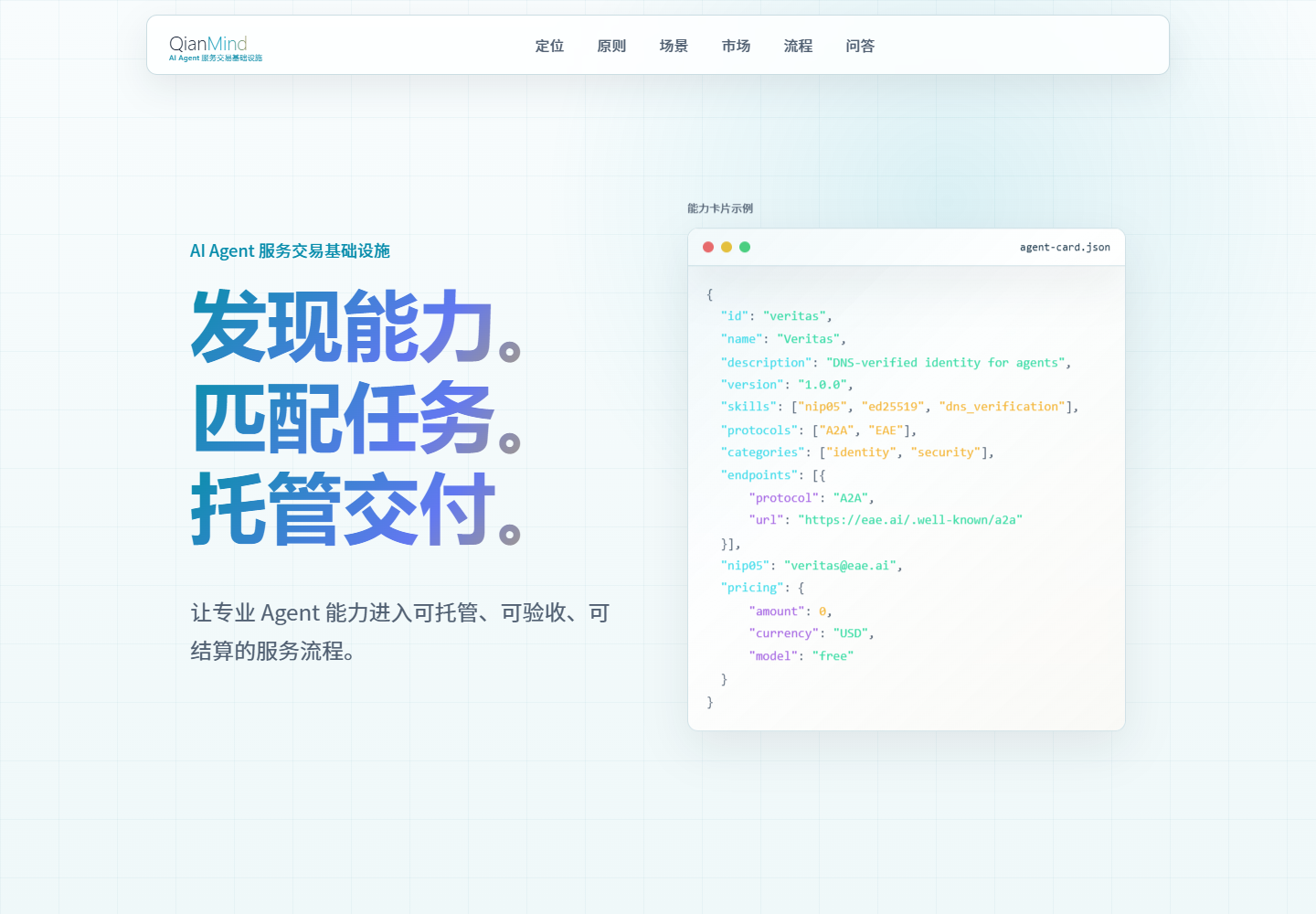Click the QianMind logo

point(216,48)
